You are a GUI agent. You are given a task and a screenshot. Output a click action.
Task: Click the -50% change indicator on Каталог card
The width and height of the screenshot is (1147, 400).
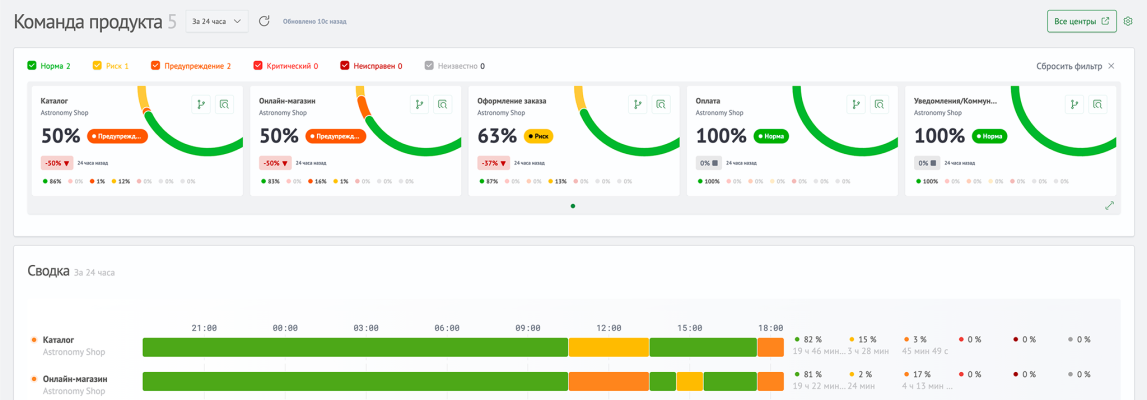point(57,163)
